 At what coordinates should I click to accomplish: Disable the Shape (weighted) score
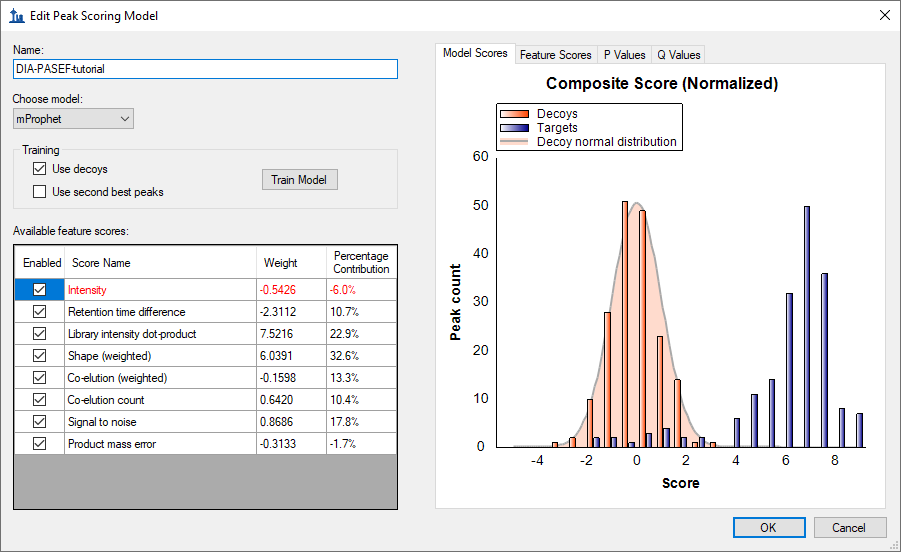(39, 356)
